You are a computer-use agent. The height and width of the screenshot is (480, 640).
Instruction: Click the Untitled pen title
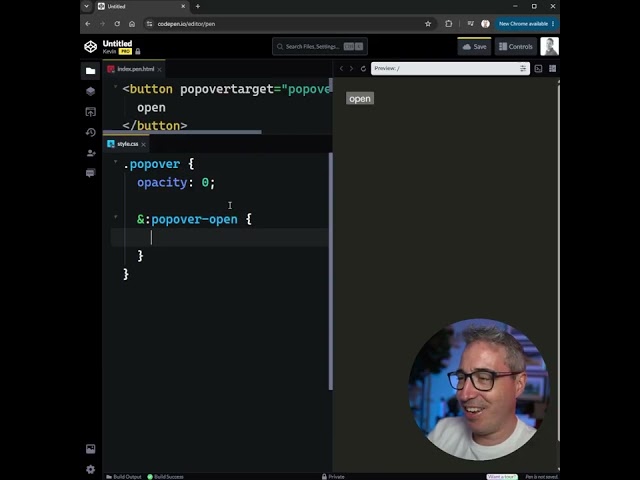(117, 43)
